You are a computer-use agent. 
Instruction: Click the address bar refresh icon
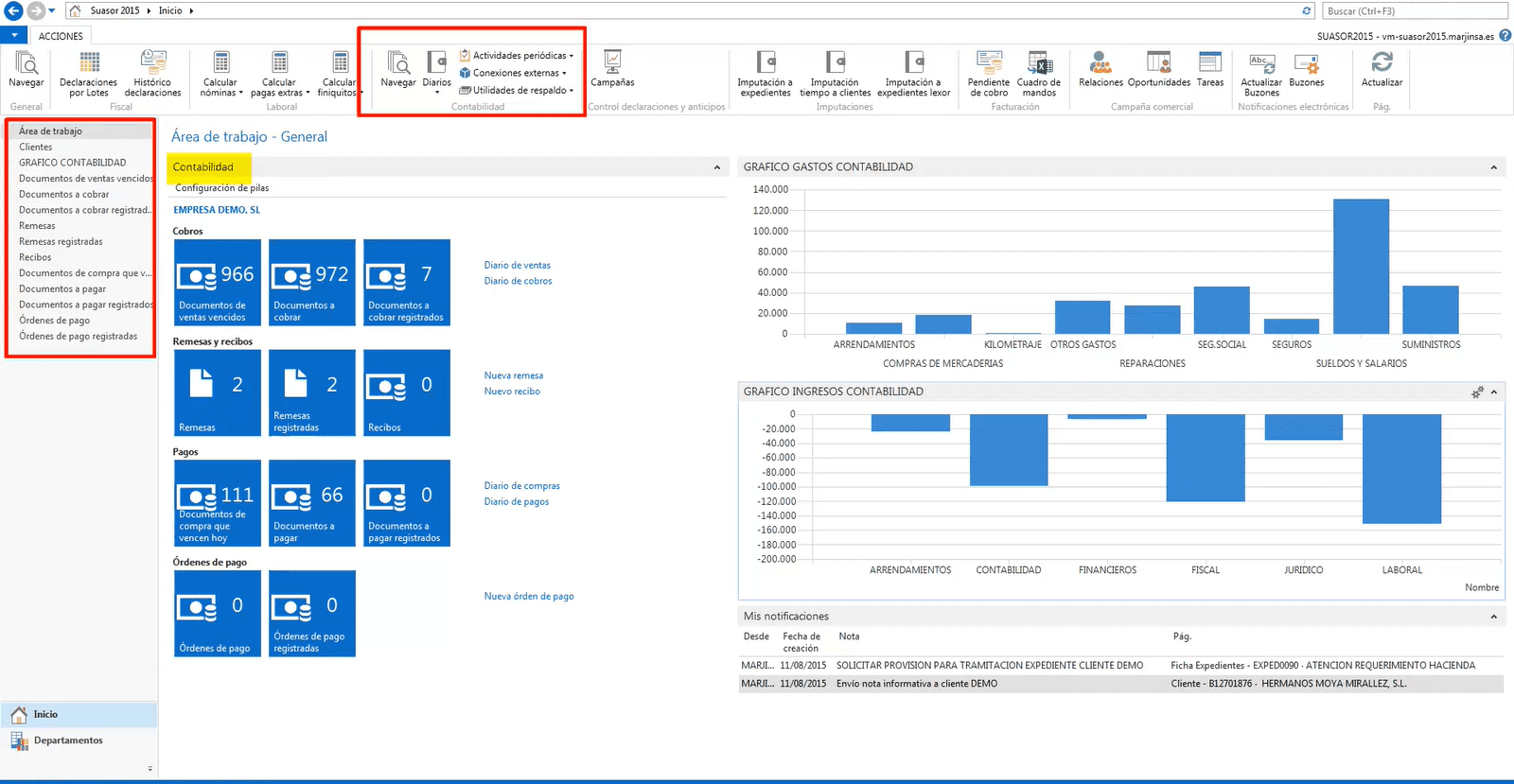click(1307, 10)
